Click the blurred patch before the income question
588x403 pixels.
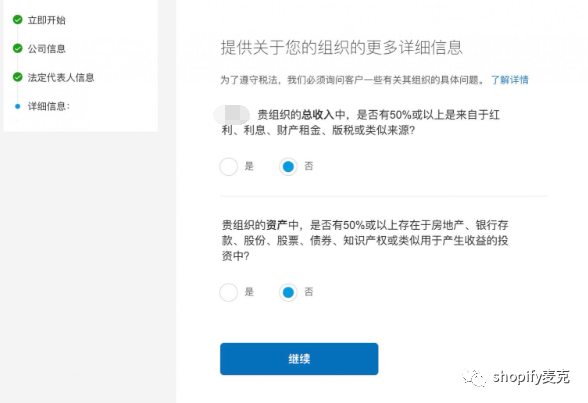(231, 115)
